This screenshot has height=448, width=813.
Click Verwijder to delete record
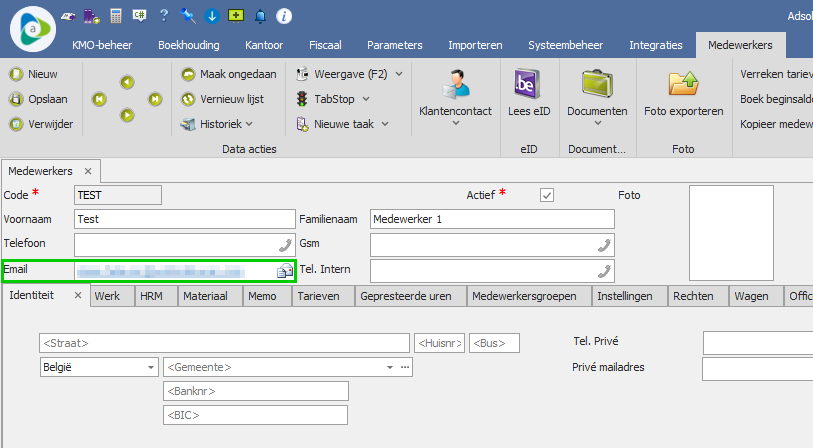[x=41, y=124]
